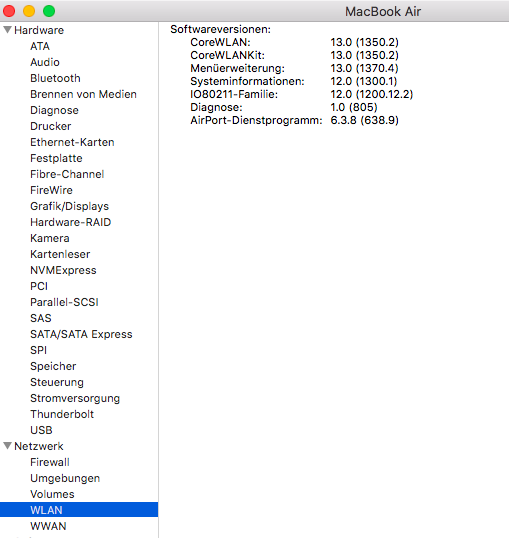Open the Audio hardware entry

tap(45, 62)
